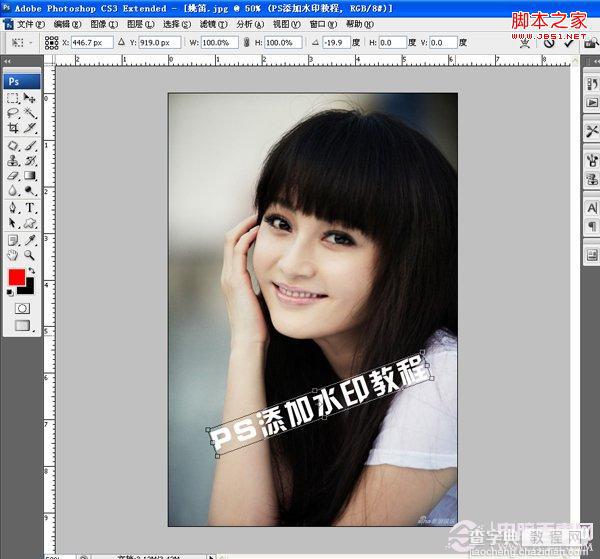The image size is (600, 559).
Task: Collapse the toolbox with double arrows
Action: [x=7, y=61]
